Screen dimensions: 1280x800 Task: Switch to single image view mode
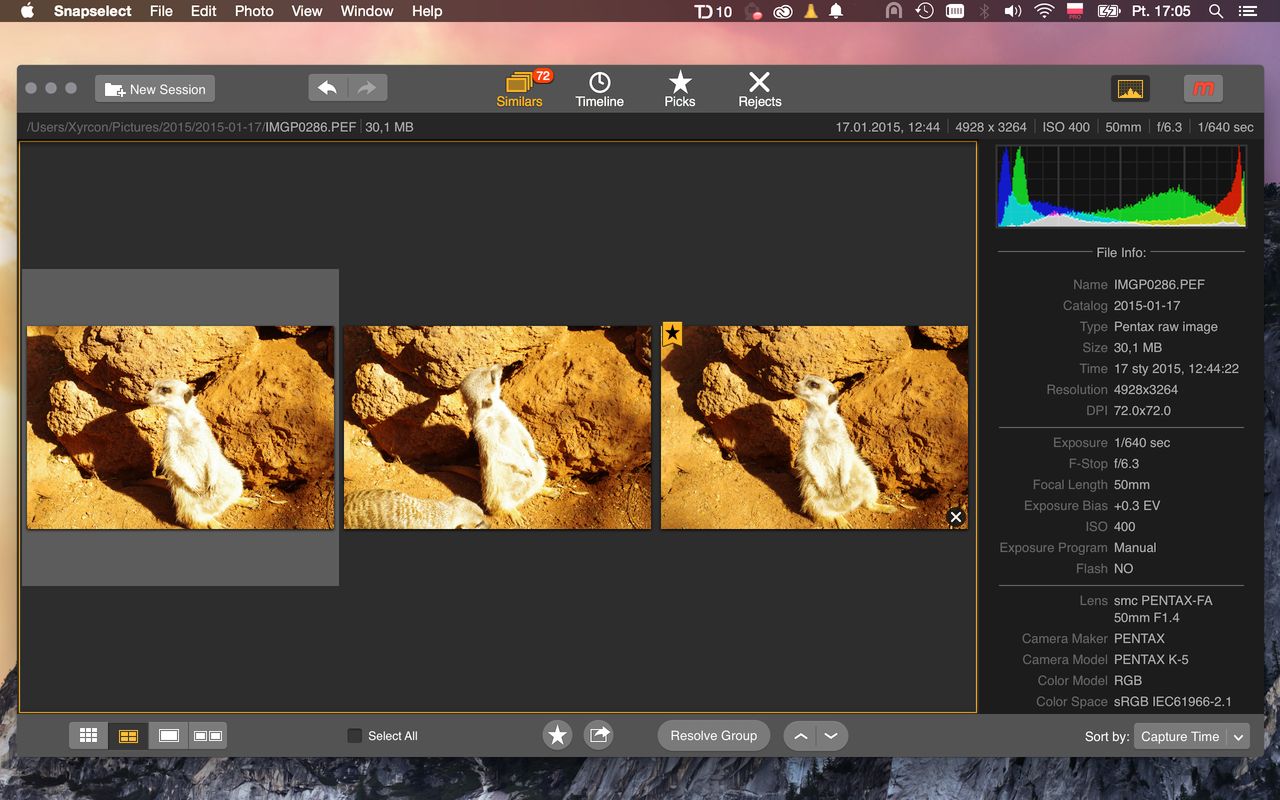click(168, 736)
